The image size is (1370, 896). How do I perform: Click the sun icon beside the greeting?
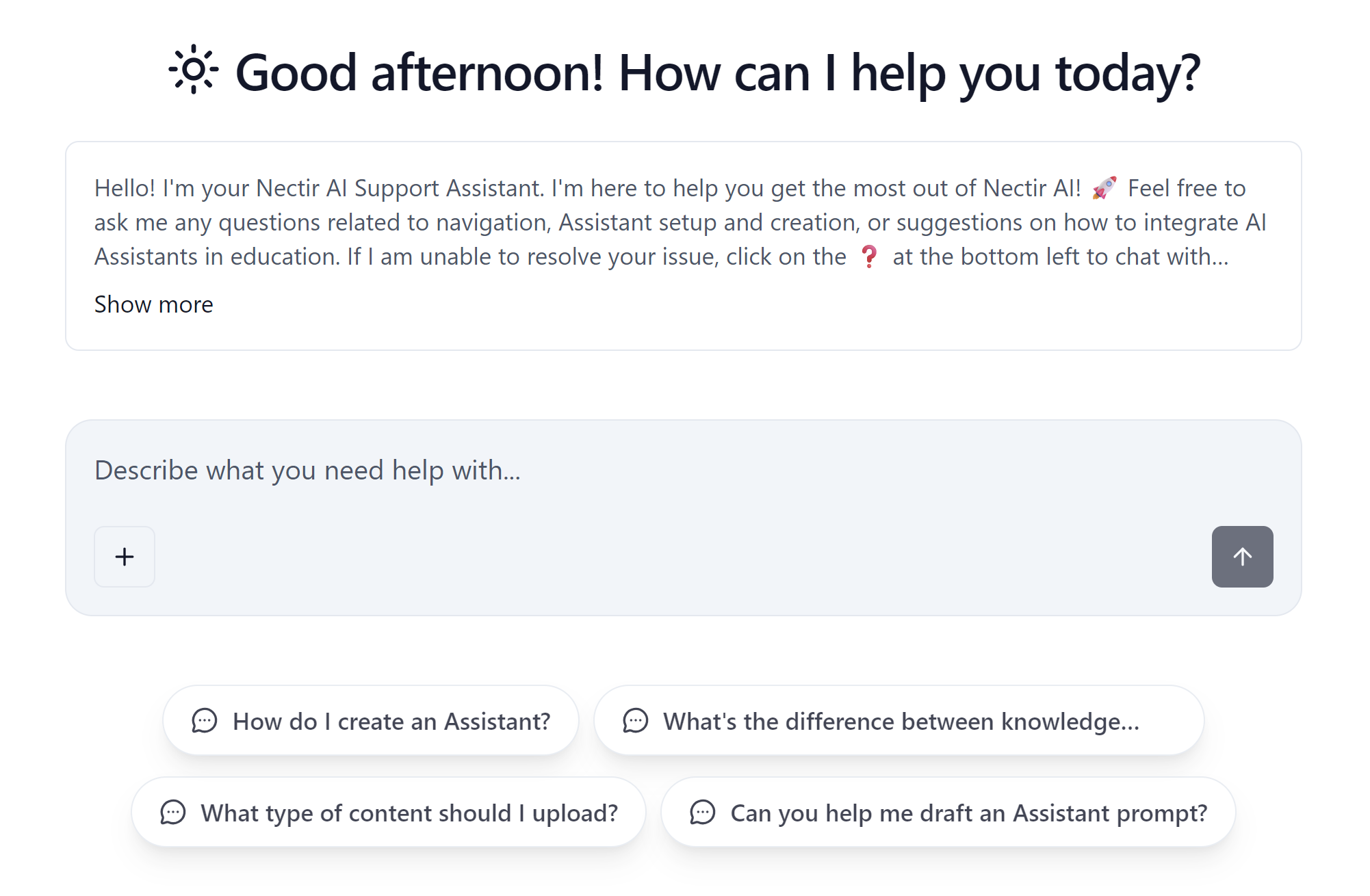tap(194, 70)
